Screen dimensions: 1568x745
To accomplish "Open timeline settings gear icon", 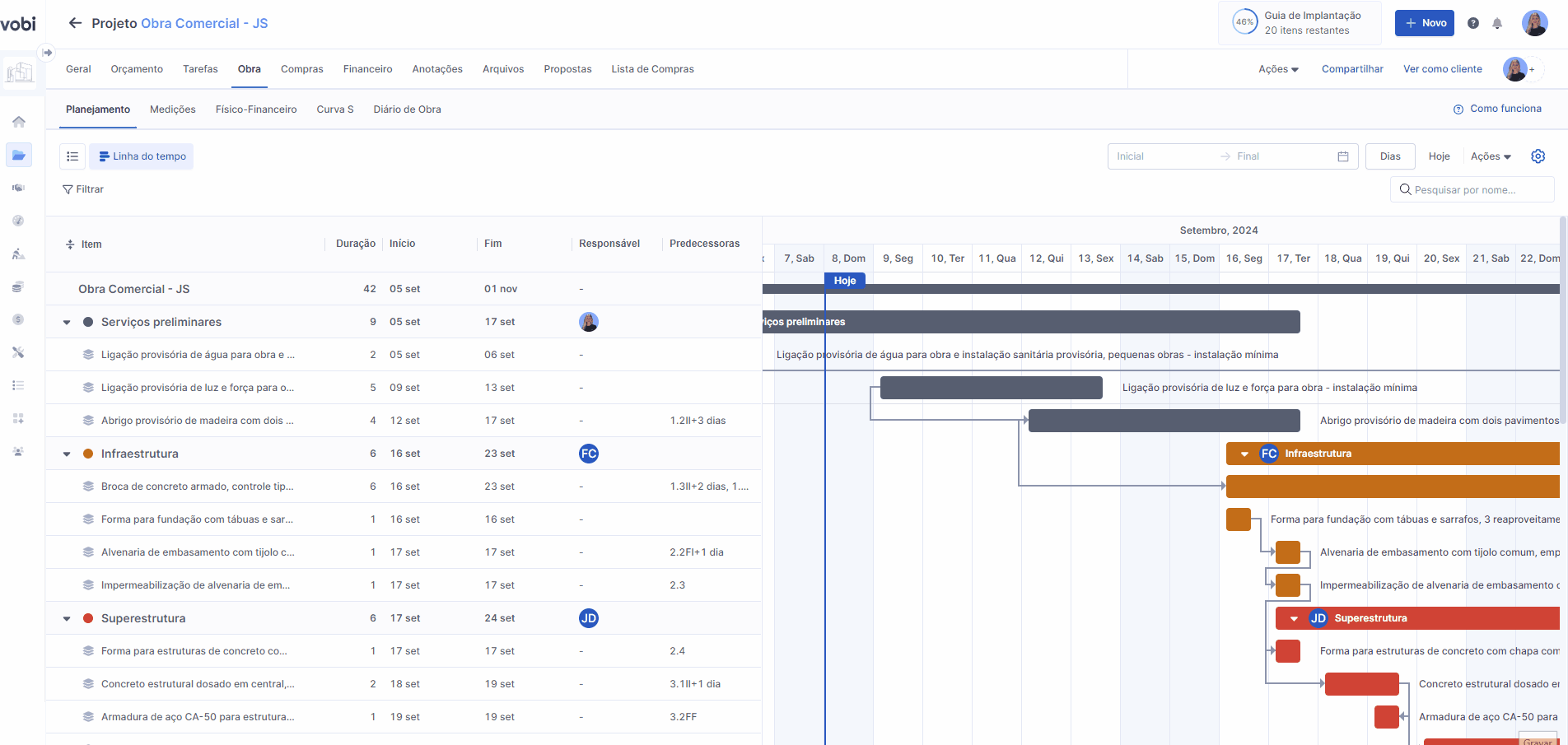I will (x=1538, y=156).
